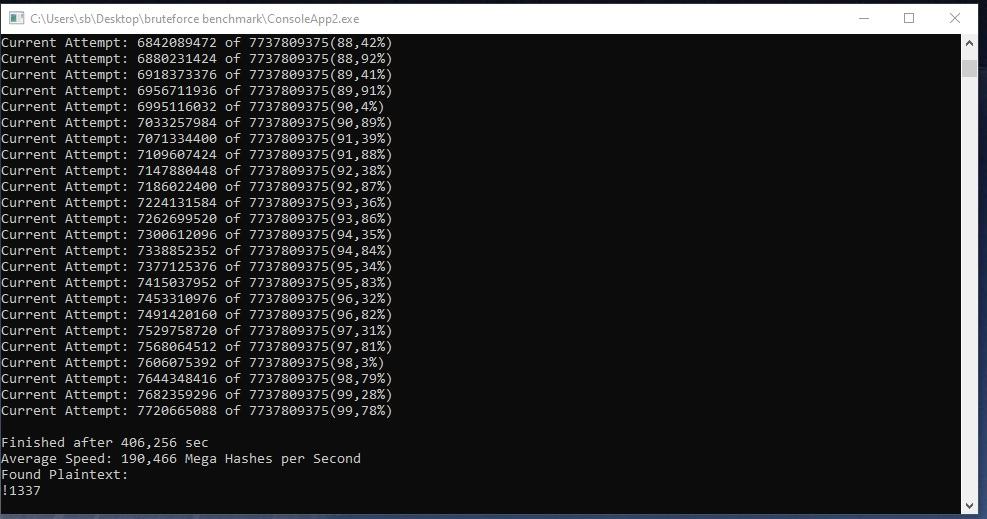Open the ConsoleApp2 window system menu icon
The height and width of the screenshot is (519, 987).
(16, 18)
